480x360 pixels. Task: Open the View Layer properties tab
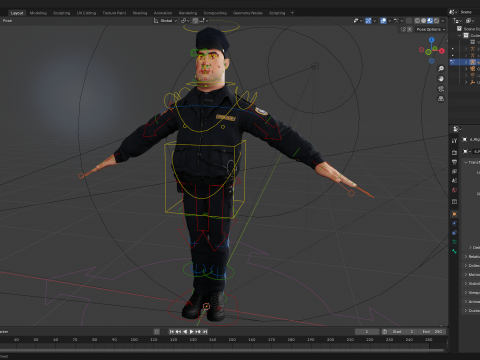coord(454,171)
